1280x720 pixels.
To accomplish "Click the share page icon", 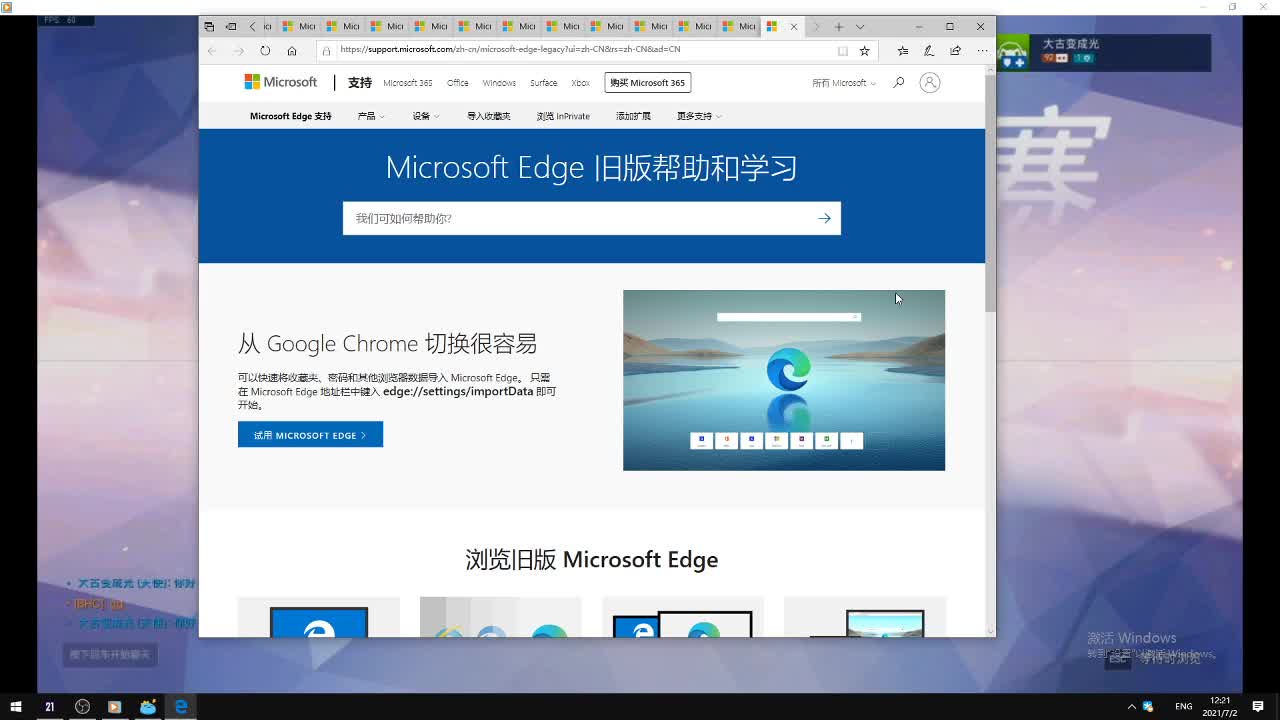I will [x=956, y=50].
